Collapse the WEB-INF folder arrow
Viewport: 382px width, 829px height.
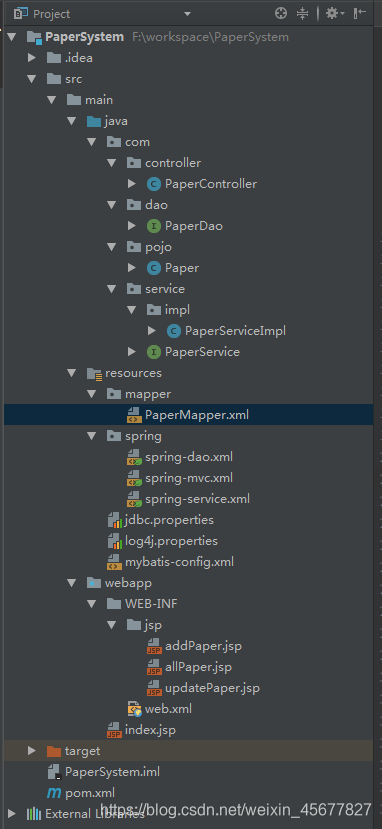tap(92, 604)
